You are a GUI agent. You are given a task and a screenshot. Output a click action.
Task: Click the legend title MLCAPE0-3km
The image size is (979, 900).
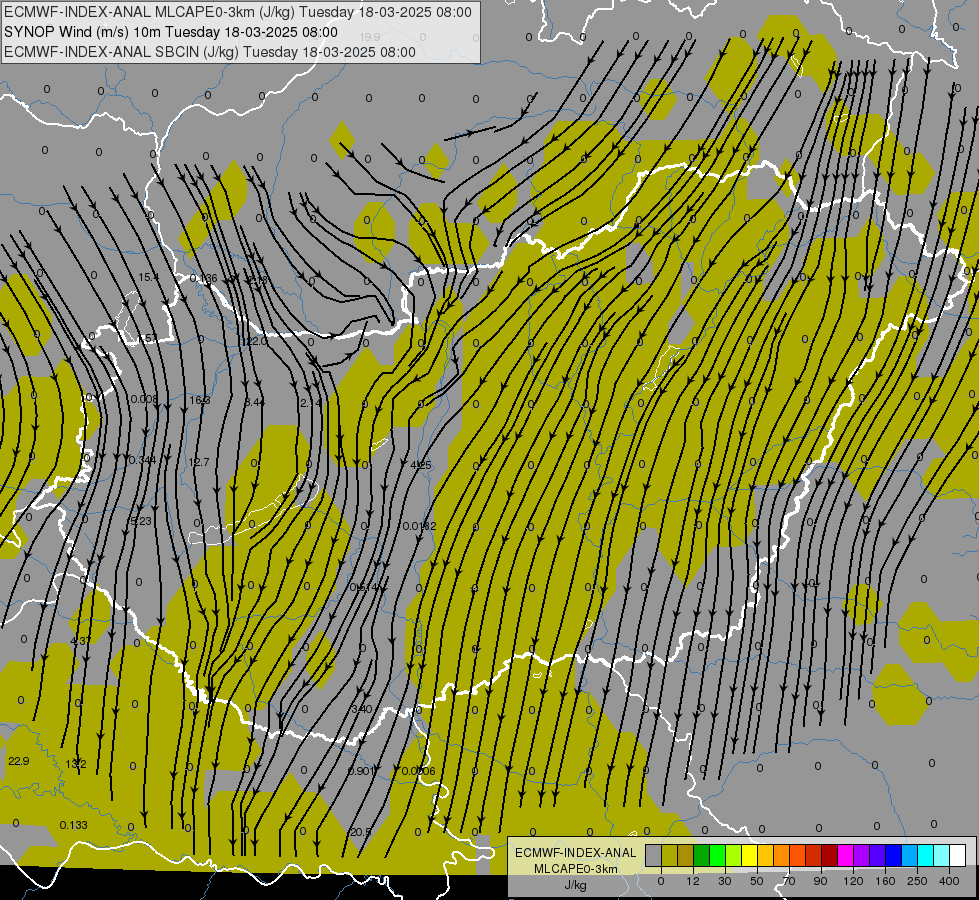pos(575,869)
